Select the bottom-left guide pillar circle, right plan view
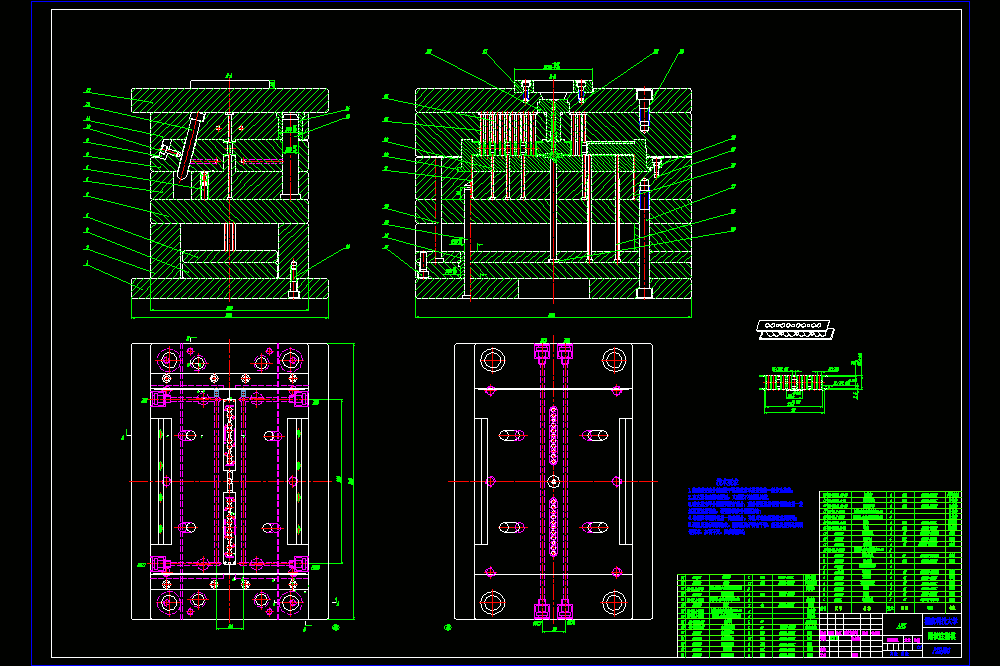The image size is (1000, 666). 492,602
